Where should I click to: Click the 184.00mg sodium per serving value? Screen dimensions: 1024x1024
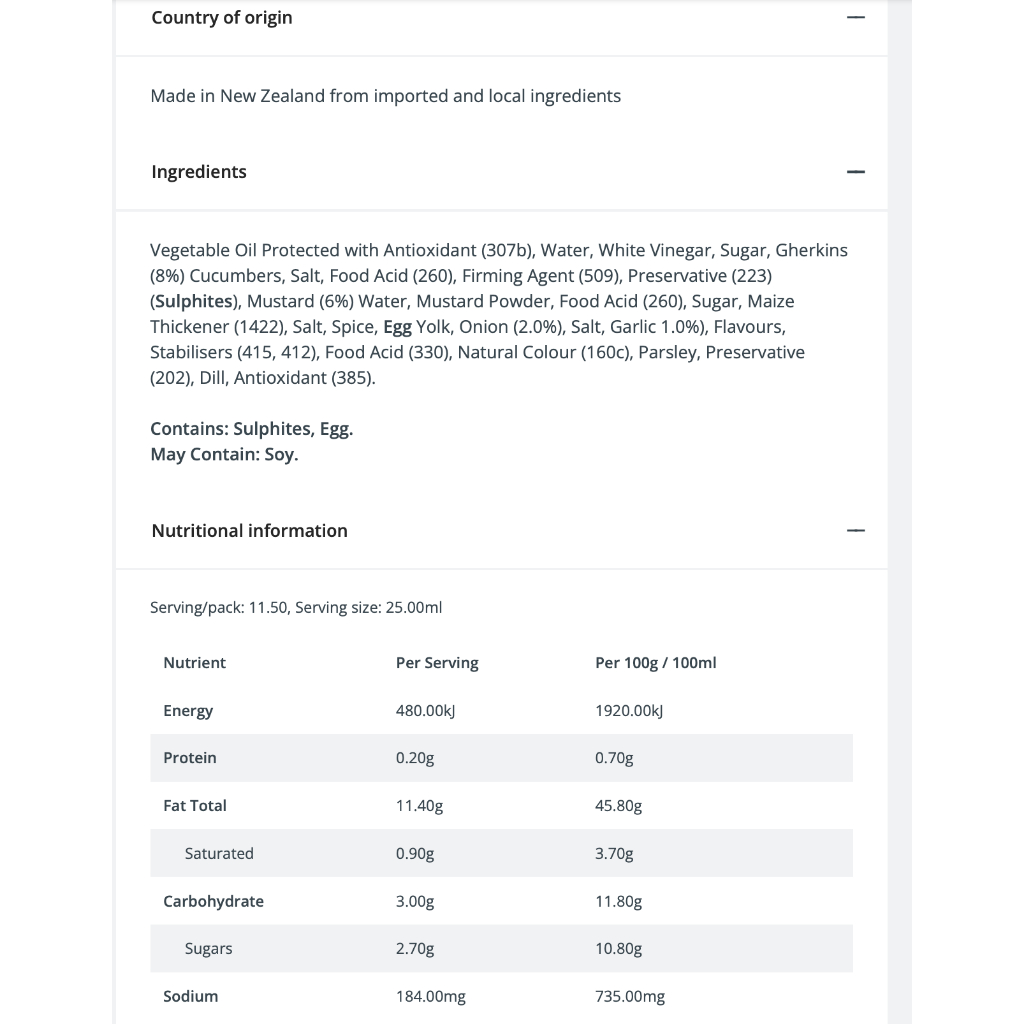coord(431,997)
